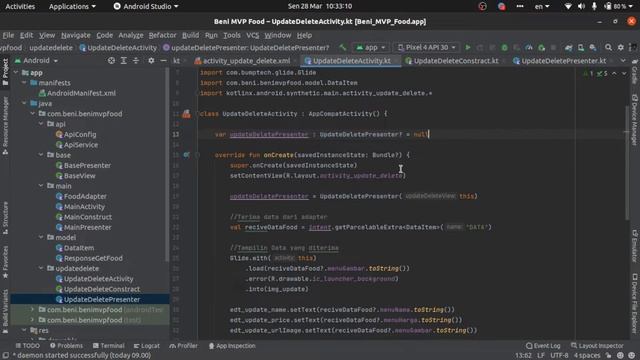Toggle the tool window bars button in status bar corner
This screenshot has width=640, height=360.
click(5, 355)
